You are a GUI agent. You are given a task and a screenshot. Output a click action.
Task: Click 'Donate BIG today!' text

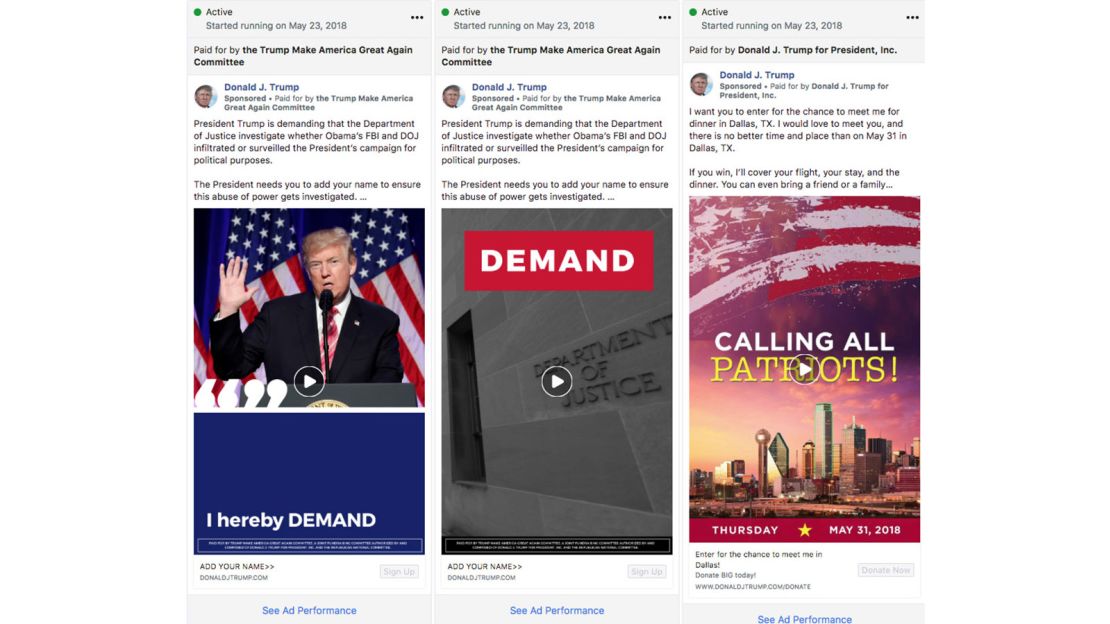coord(726,576)
